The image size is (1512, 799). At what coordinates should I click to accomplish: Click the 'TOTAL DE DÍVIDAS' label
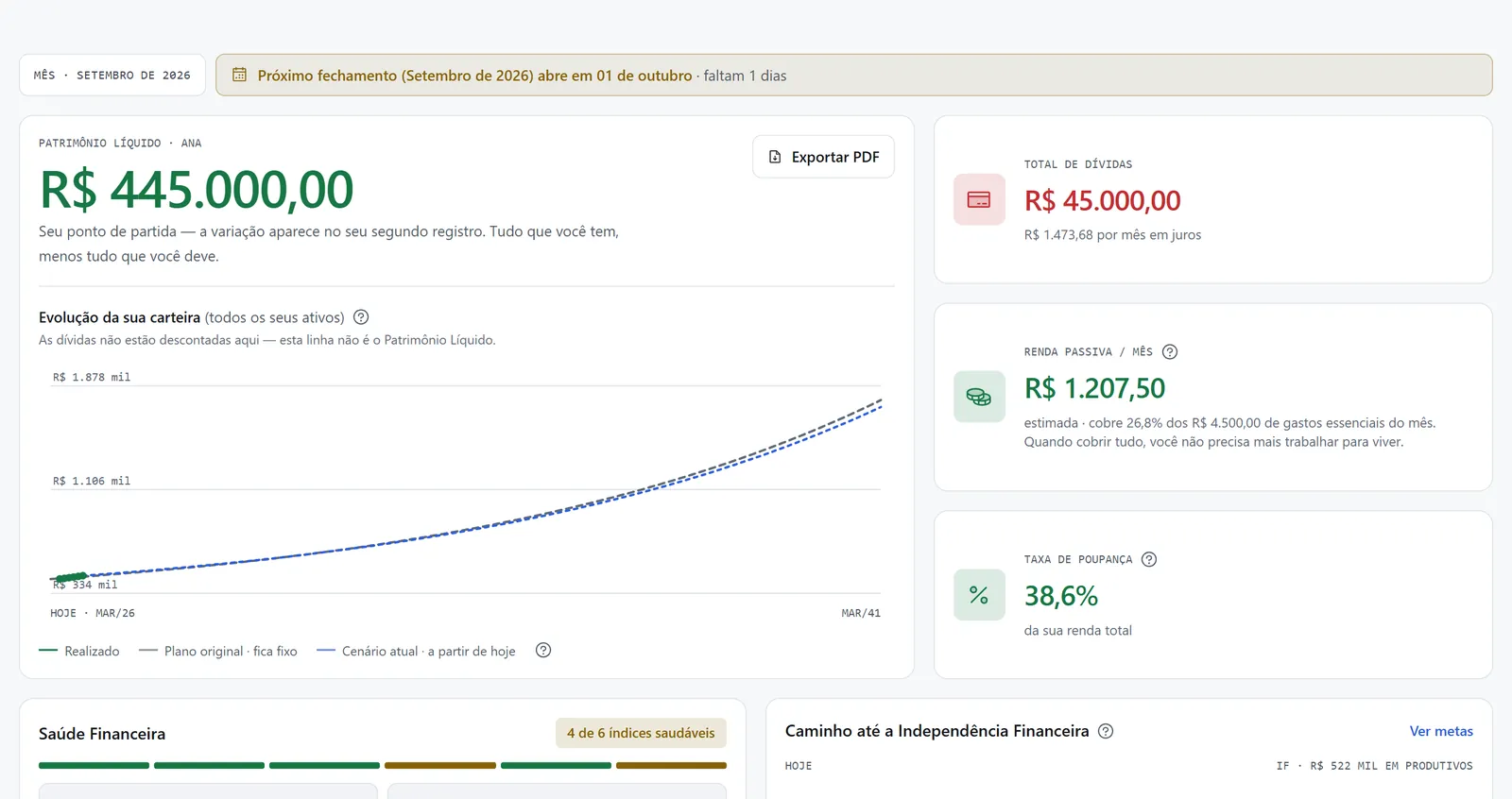click(1078, 164)
